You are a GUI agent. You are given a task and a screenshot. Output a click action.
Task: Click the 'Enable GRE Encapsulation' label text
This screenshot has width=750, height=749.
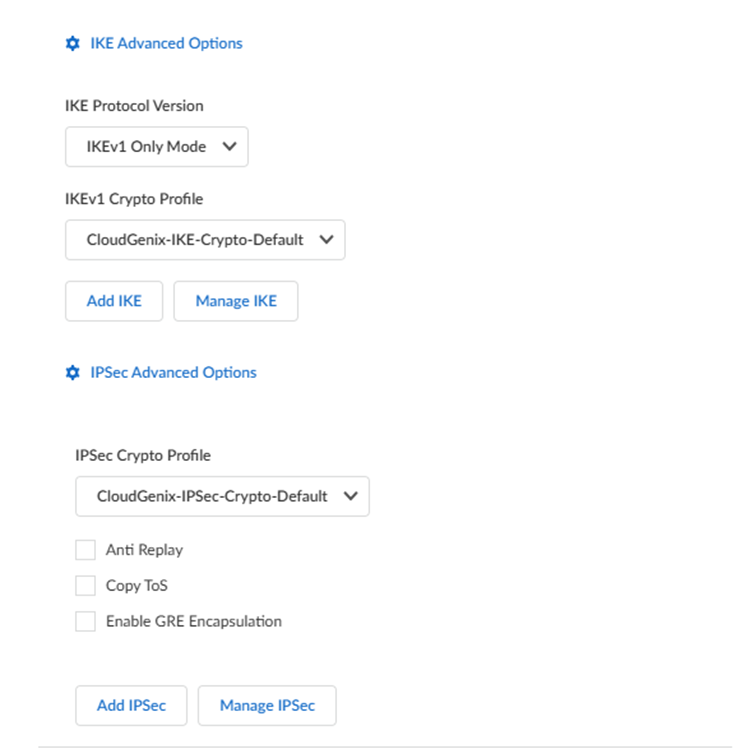tap(194, 622)
